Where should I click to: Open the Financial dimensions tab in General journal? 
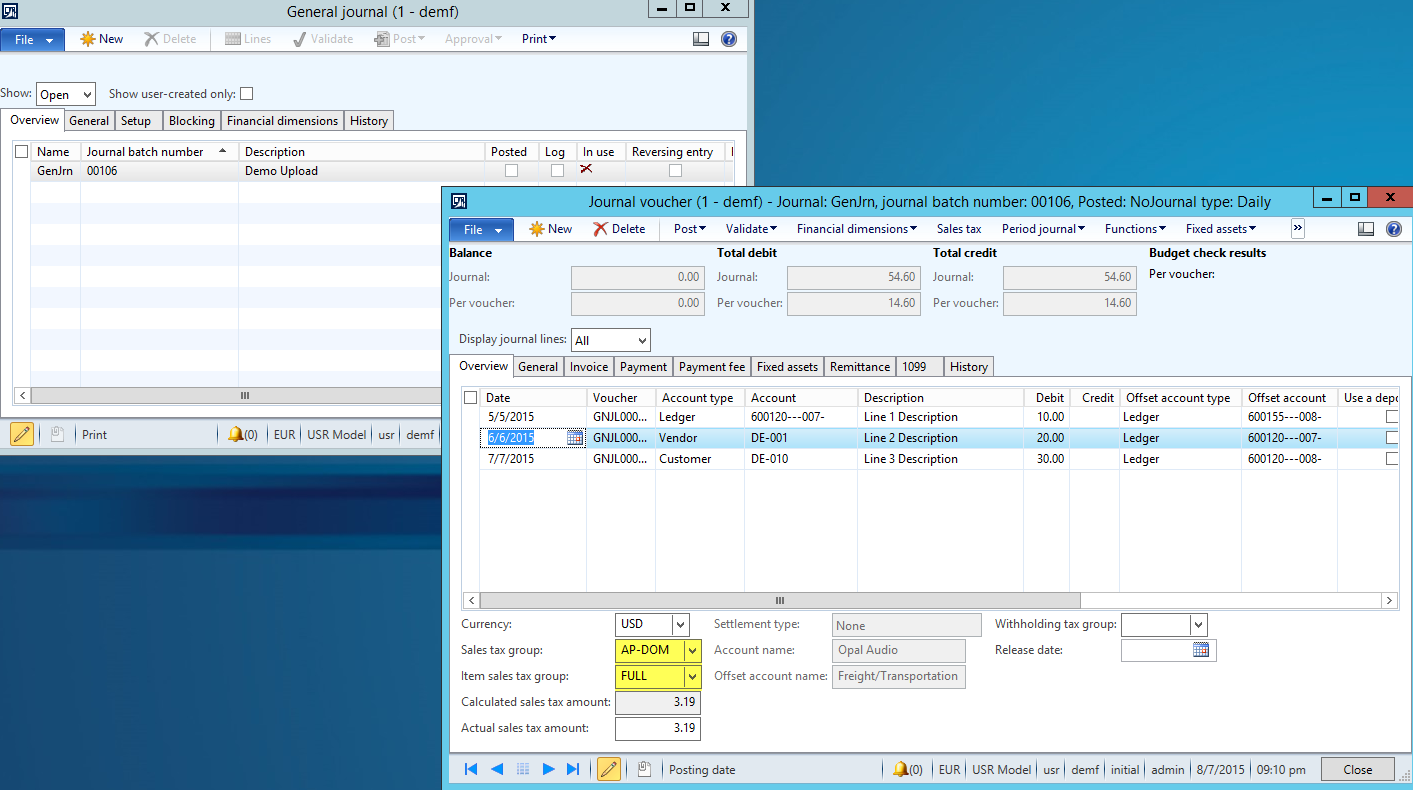(x=282, y=121)
